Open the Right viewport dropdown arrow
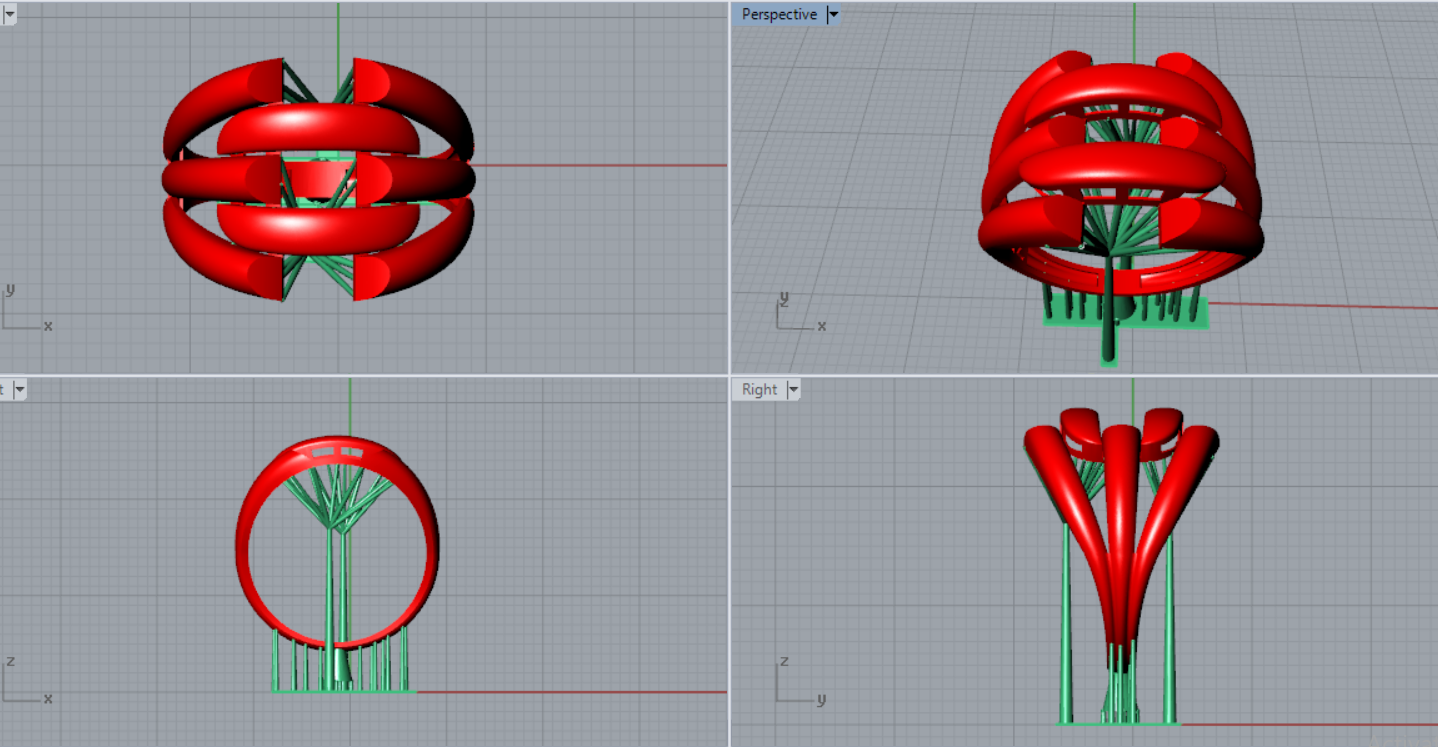The height and width of the screenshot is (747, 1438). [794, 390]
